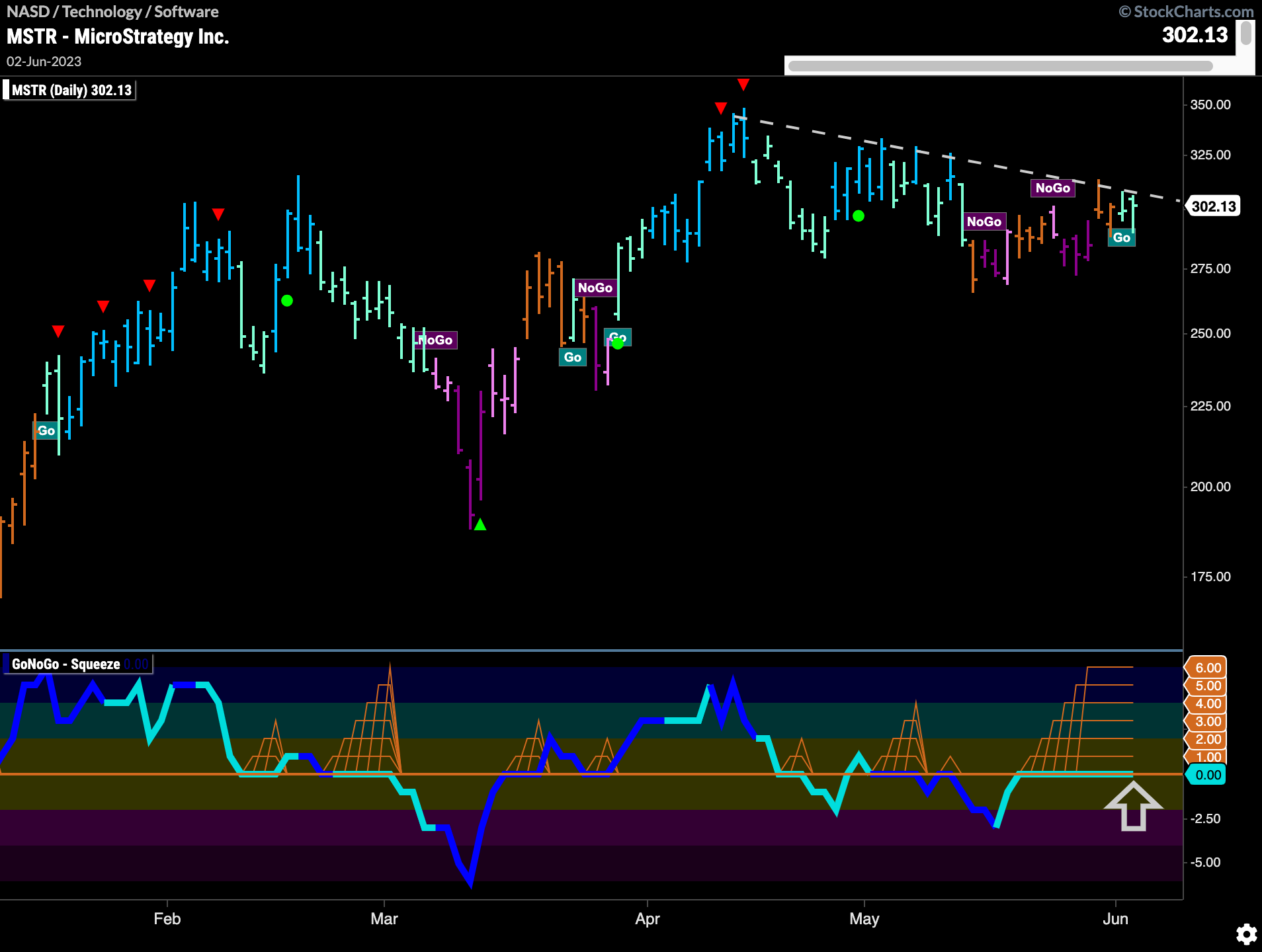Open the settings gear icon
1262x952 pixels.
pos(1246,934)
